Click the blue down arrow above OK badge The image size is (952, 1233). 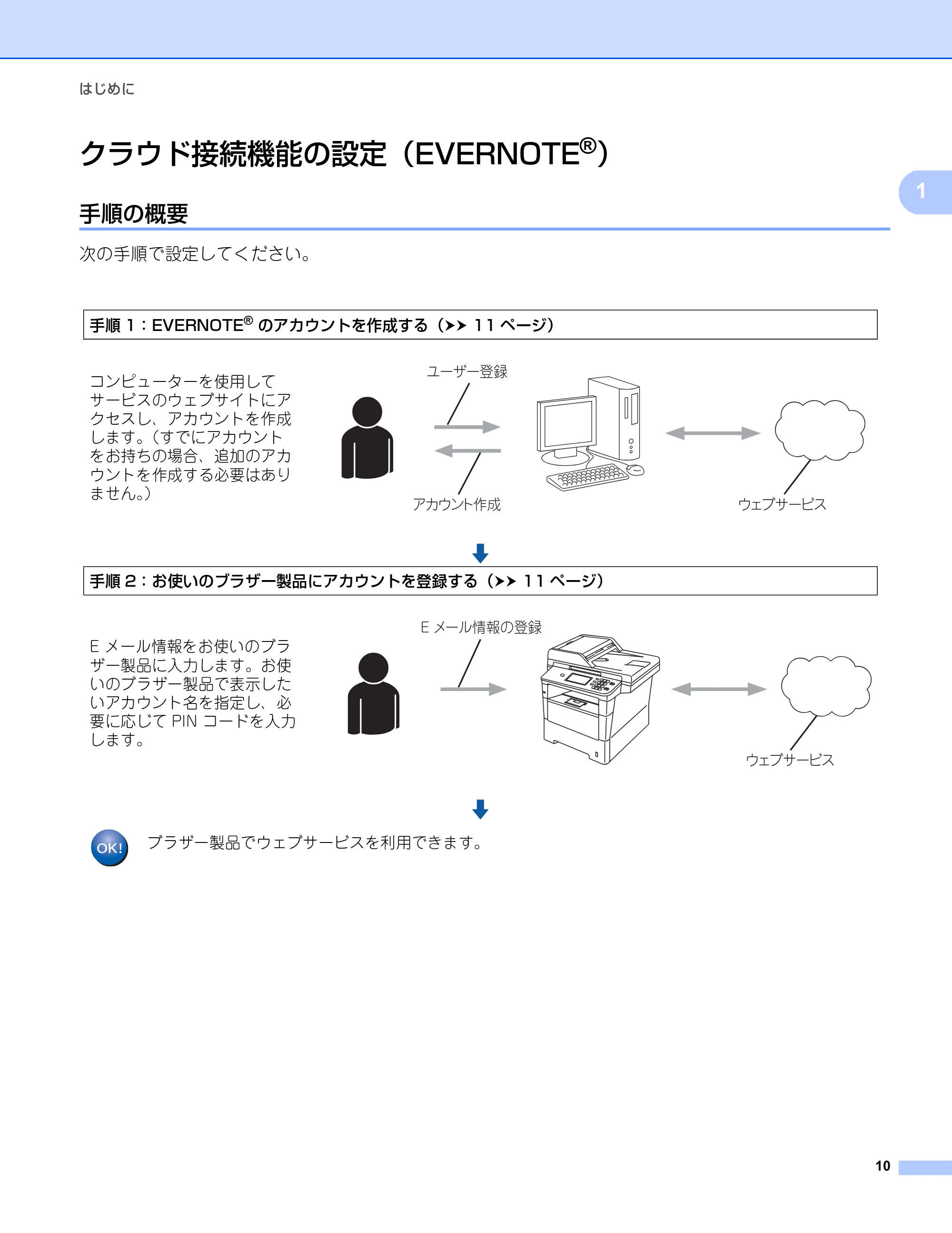(x=480, y=809)
